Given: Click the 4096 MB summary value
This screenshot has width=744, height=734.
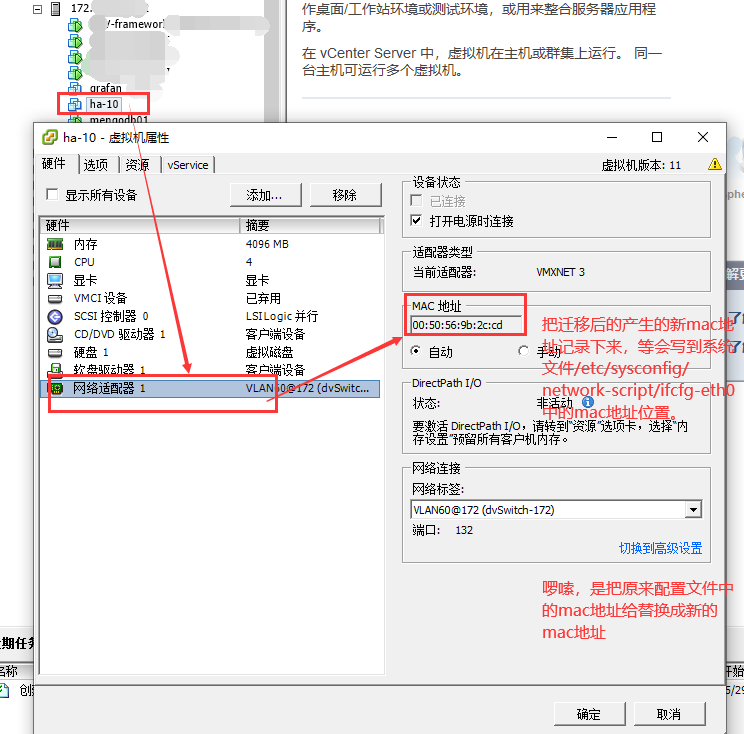Looking at the screenshot, I should point(267,244).
